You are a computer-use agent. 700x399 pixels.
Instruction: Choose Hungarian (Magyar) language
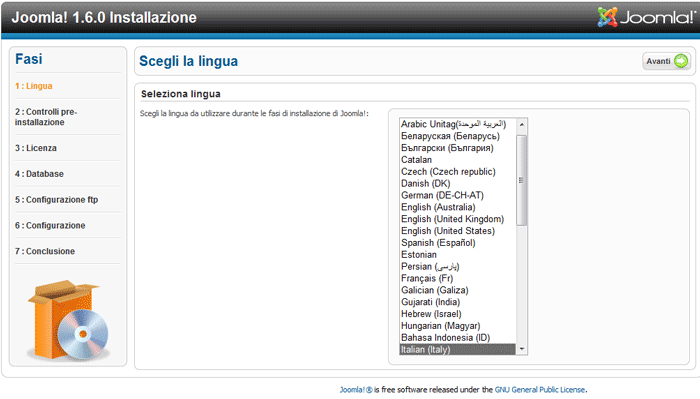click(x=458, y=326)
